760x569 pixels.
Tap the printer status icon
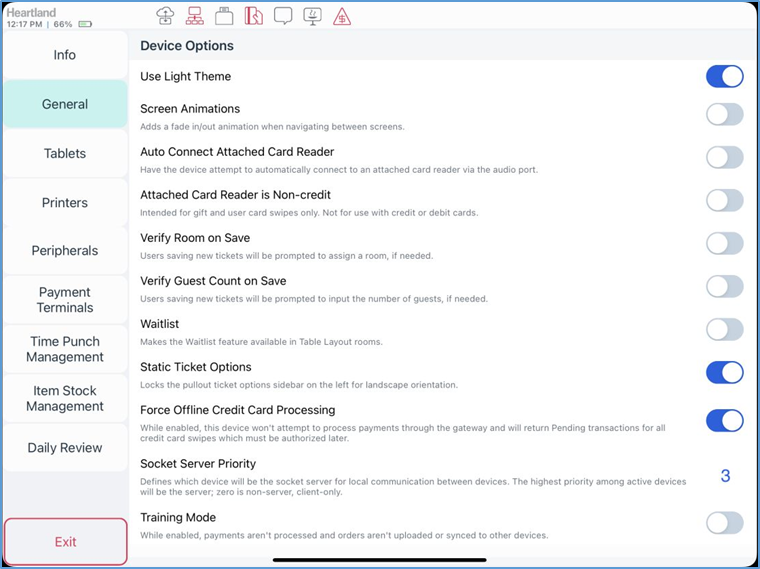224,15
